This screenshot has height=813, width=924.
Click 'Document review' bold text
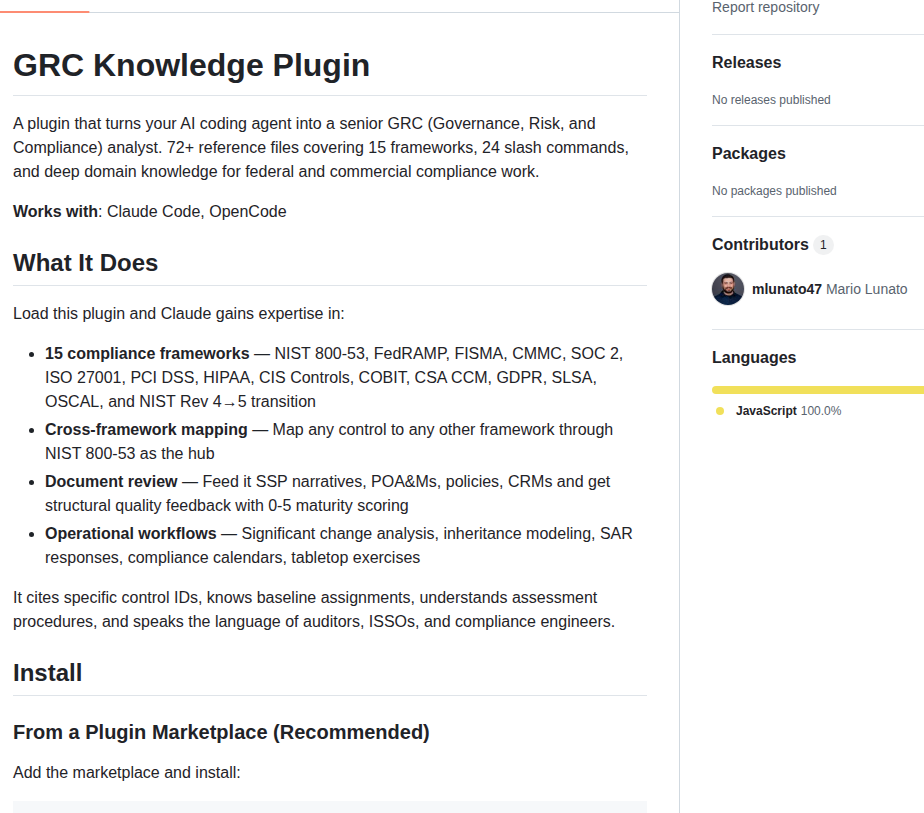[111, 481]
